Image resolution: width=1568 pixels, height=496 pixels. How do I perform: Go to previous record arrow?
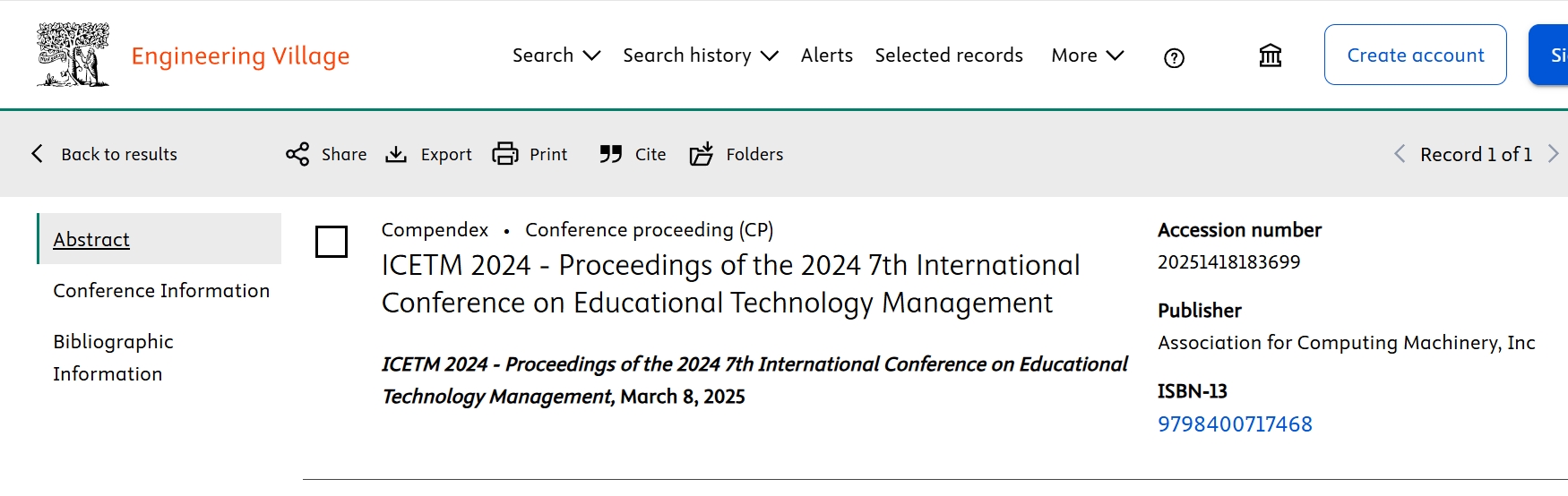click(x=1400, y=154)
